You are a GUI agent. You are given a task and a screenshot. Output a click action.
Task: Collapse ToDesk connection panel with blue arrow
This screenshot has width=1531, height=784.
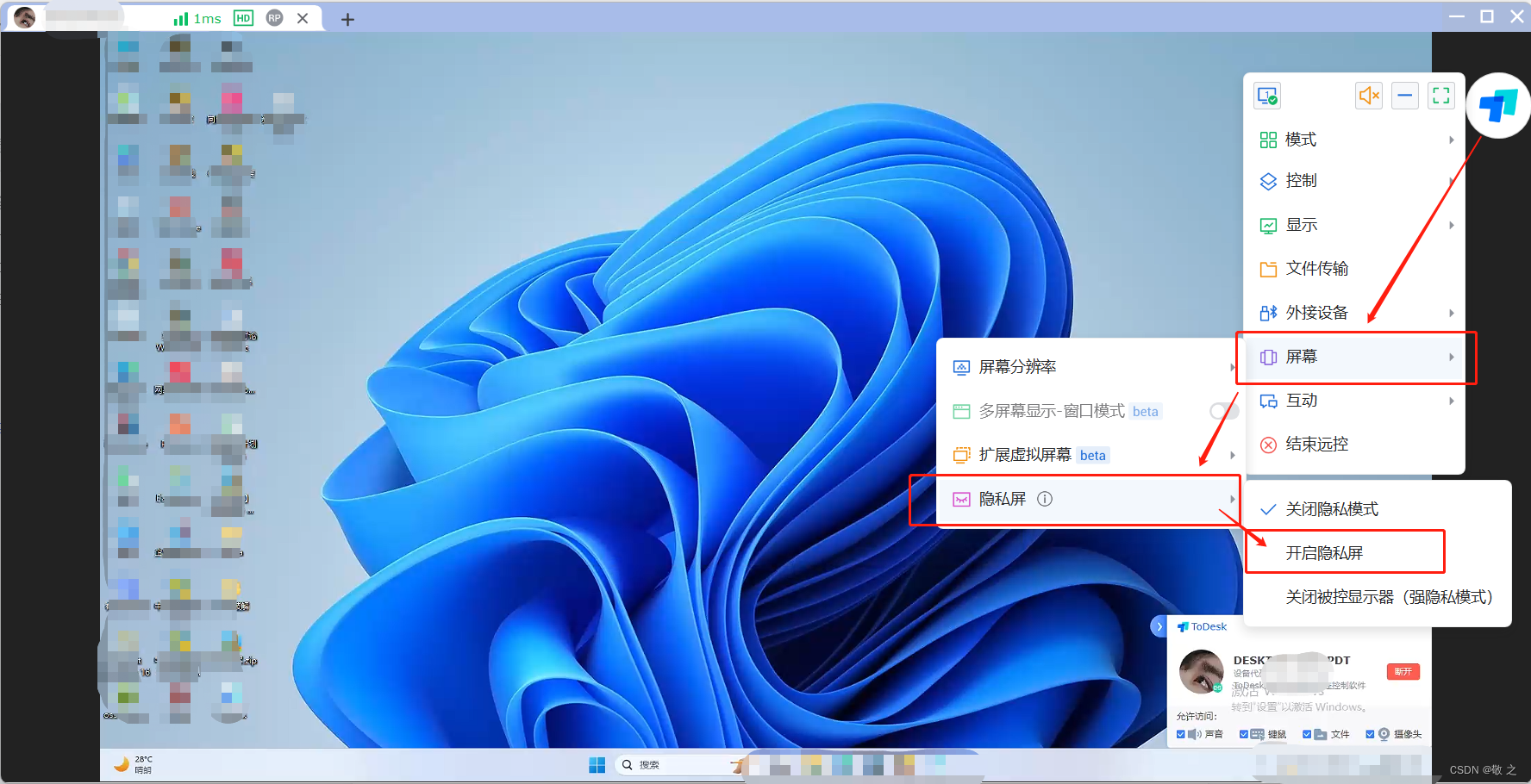(1159, 626)
